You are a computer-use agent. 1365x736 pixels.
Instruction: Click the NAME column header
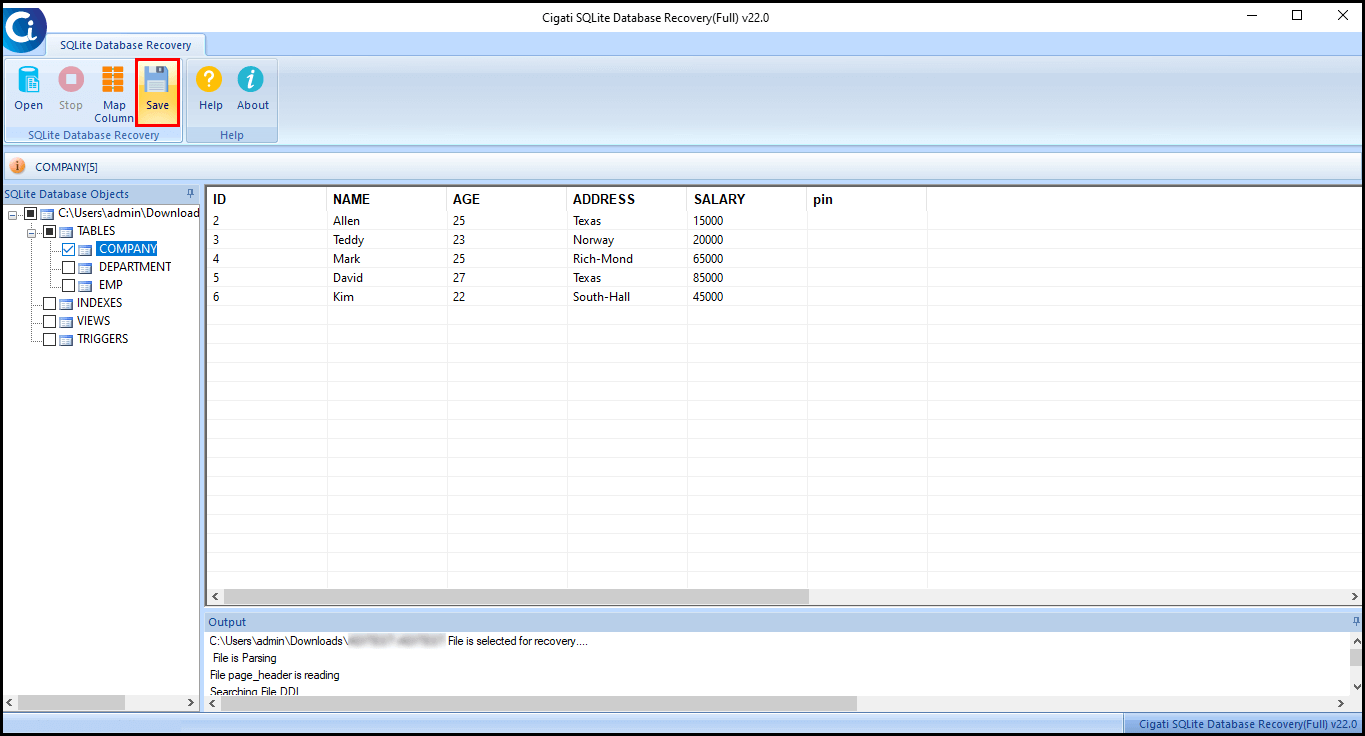(x=387, y=199)
